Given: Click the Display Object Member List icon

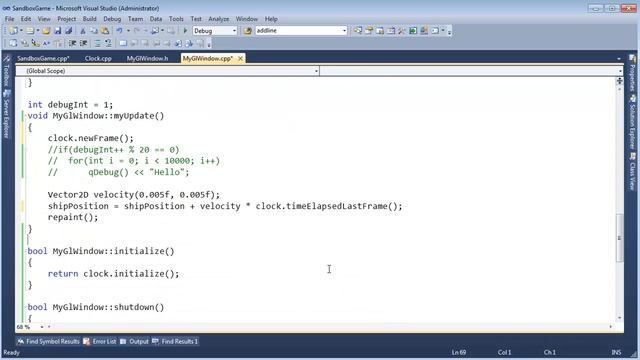Looking at the screenshot, I should point(13,43).
